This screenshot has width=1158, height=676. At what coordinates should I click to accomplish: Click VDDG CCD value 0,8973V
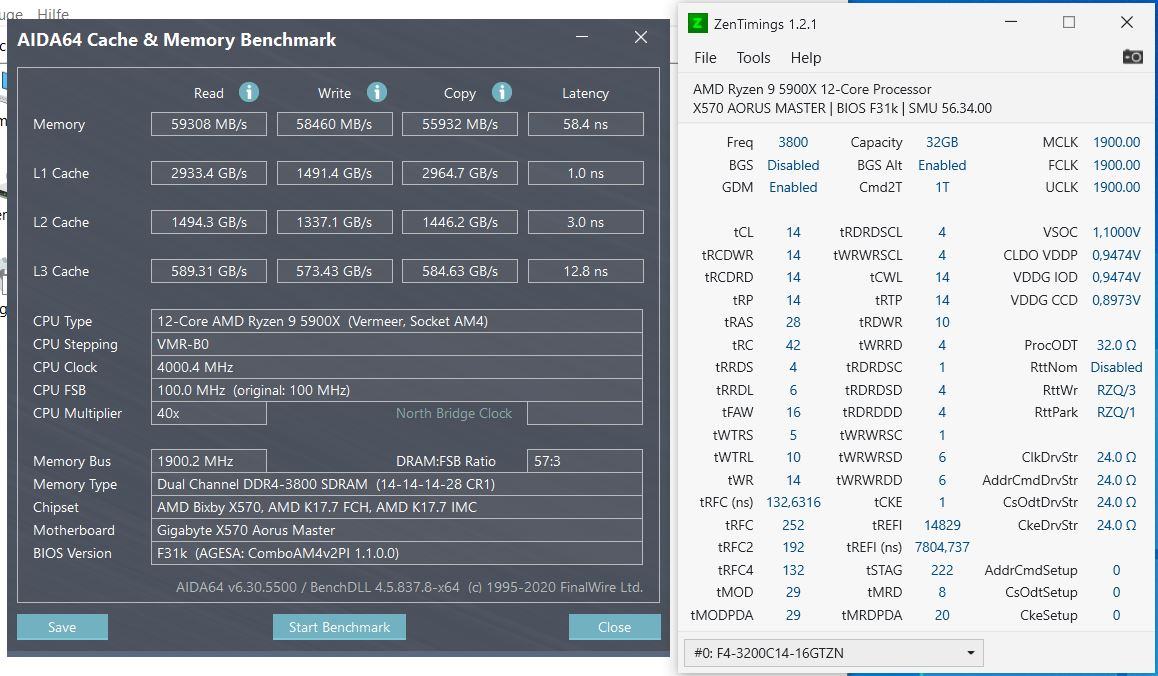pyautogui.click(x=1116, y=300)
